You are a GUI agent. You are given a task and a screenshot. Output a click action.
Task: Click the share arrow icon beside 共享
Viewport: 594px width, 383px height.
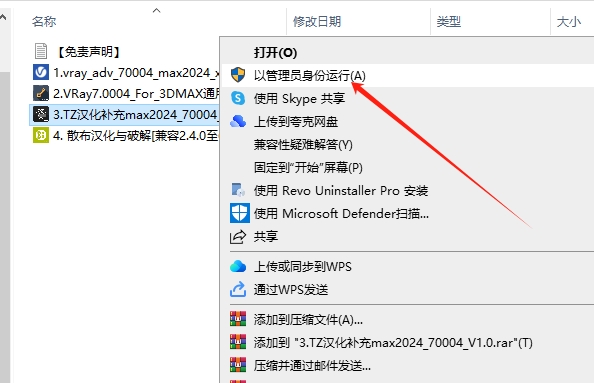[238, 237]
